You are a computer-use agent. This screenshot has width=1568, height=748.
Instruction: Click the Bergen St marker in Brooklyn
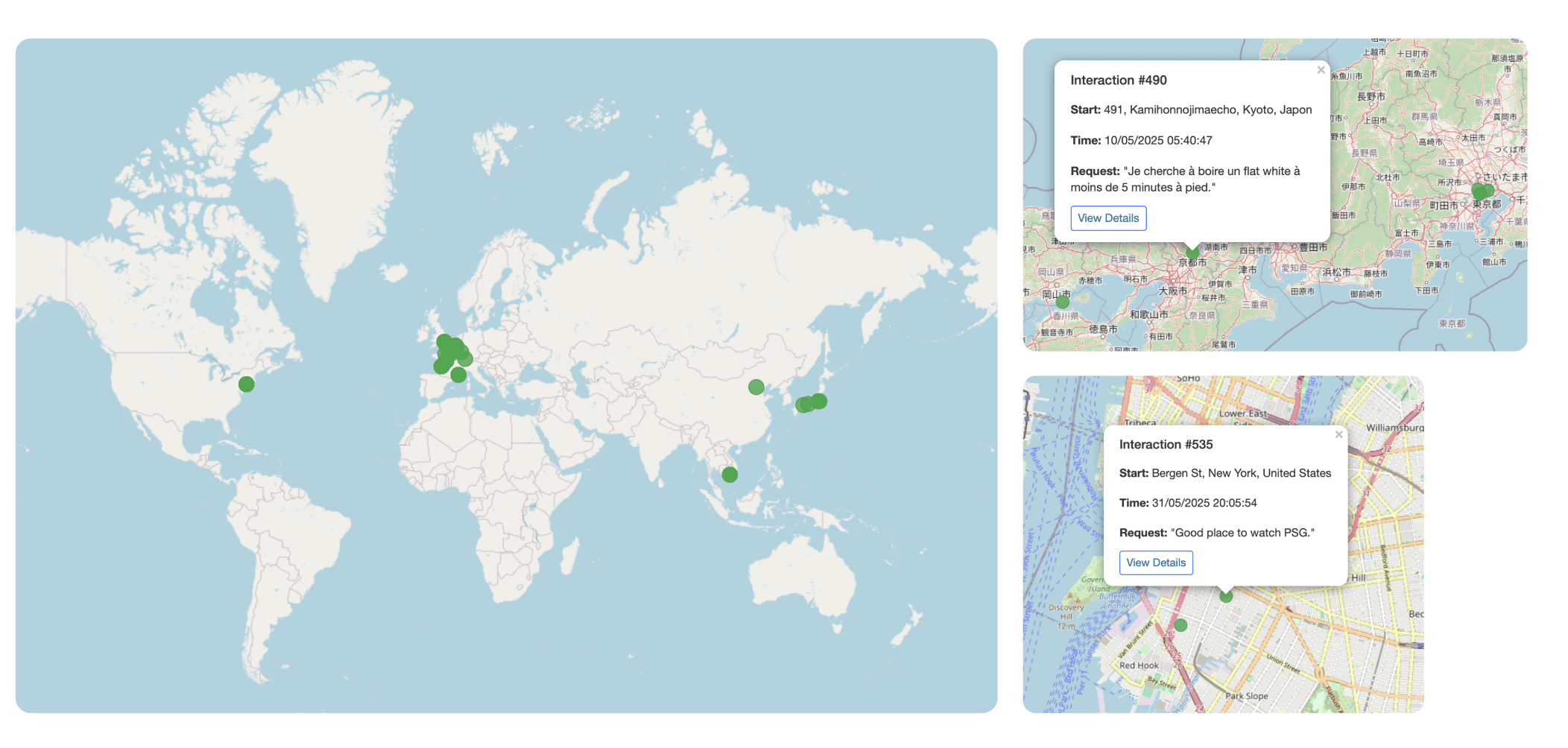pyautogui.click(x=1226, y=596)
